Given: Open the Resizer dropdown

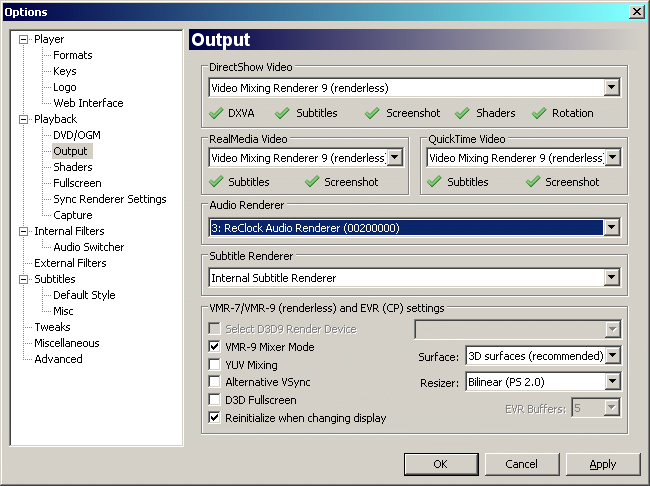Looking at the screenshot, I should [613, 382].
